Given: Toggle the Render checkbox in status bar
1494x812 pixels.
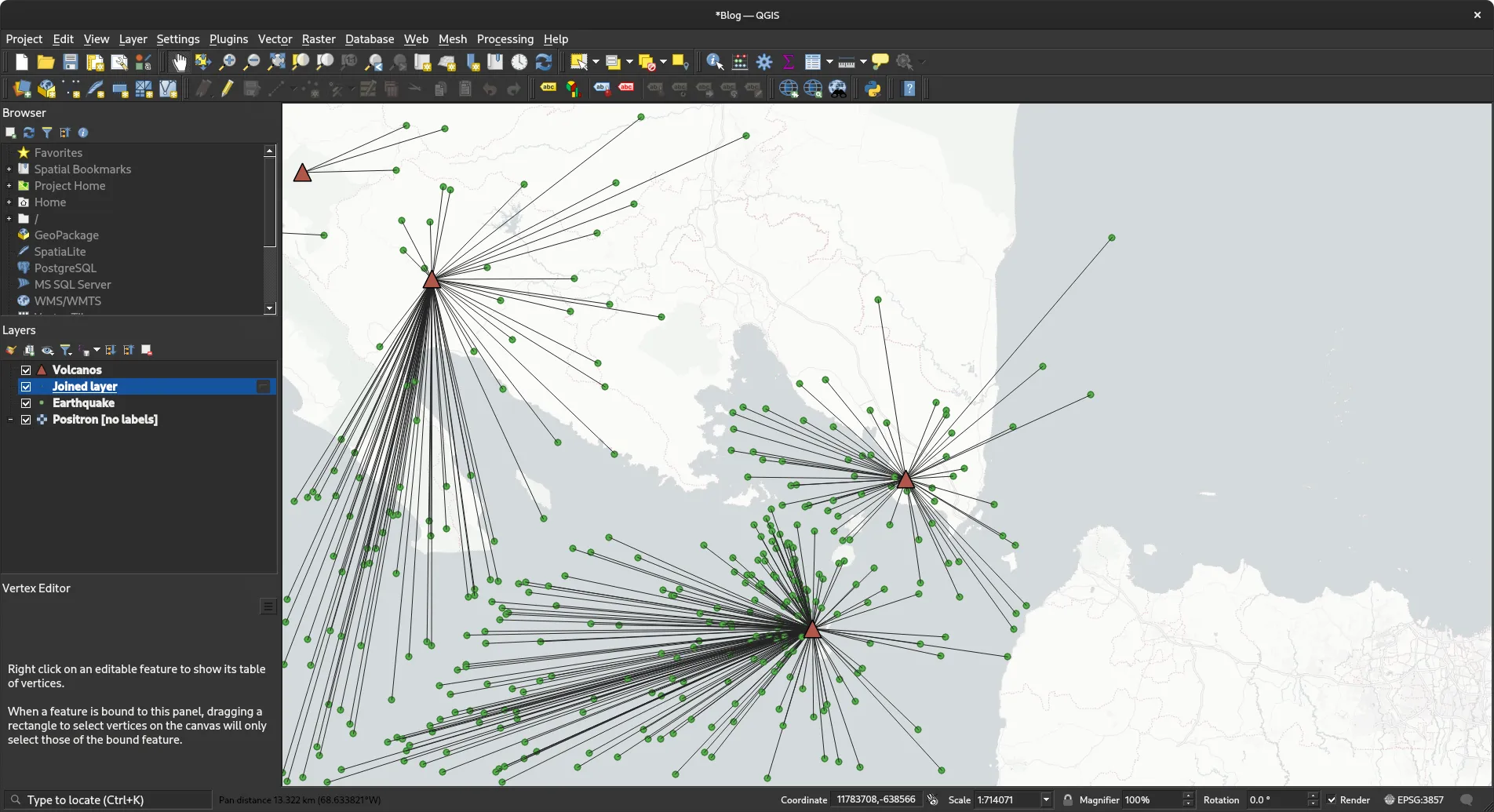Looking at the screenshot, I should (x=1332, y=800).
